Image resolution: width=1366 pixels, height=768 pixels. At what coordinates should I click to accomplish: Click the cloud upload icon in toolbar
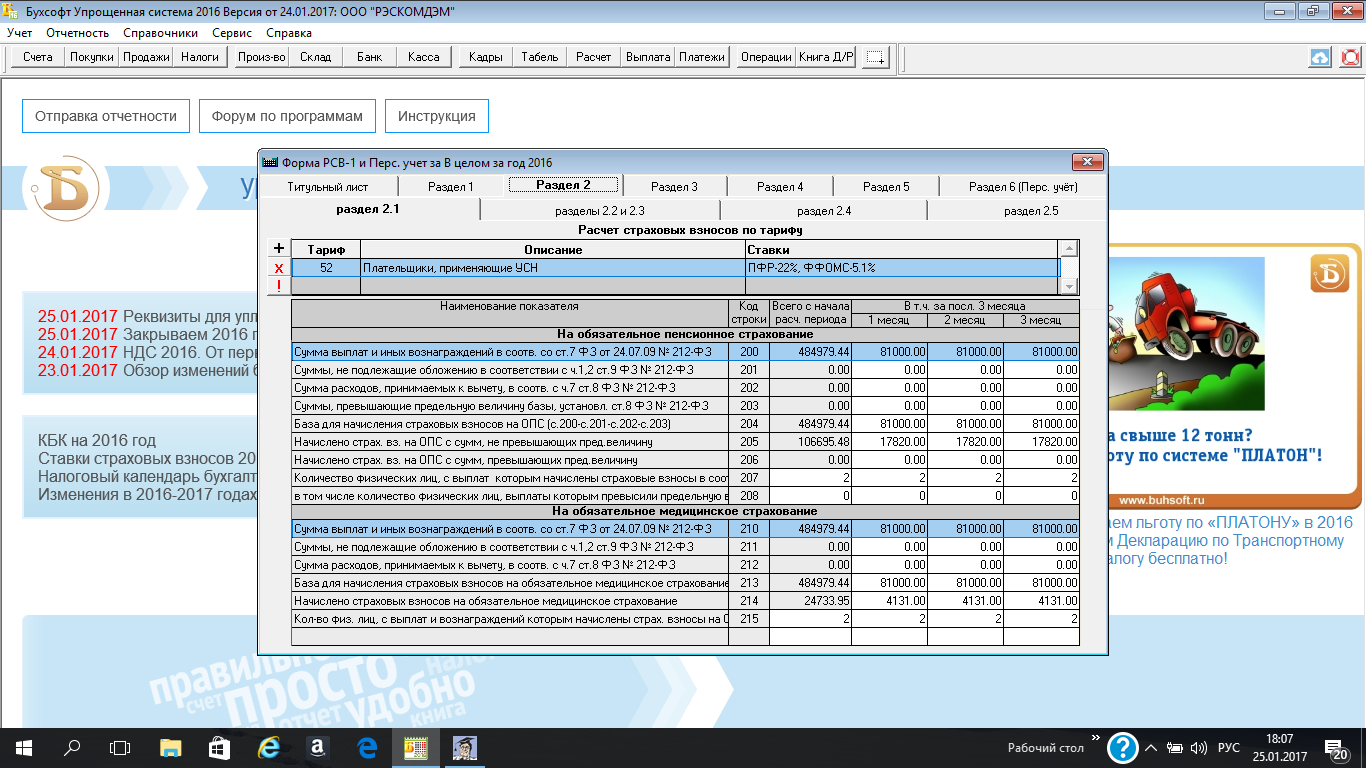1320,57
